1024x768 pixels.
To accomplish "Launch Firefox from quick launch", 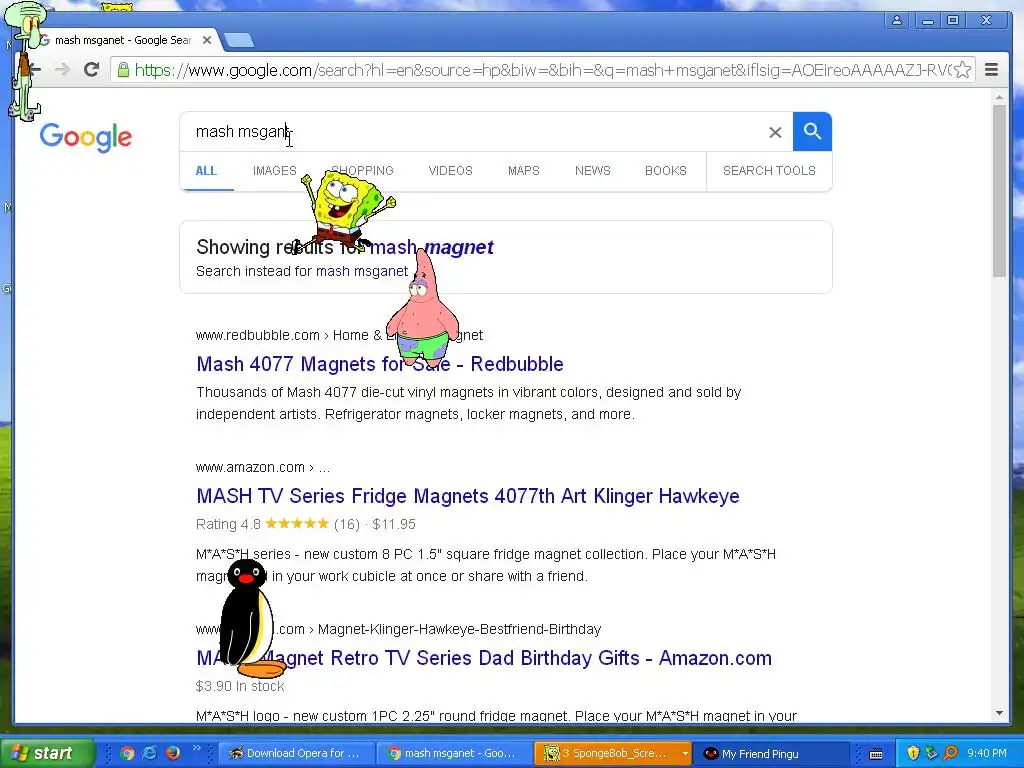I will pos(172,753).
